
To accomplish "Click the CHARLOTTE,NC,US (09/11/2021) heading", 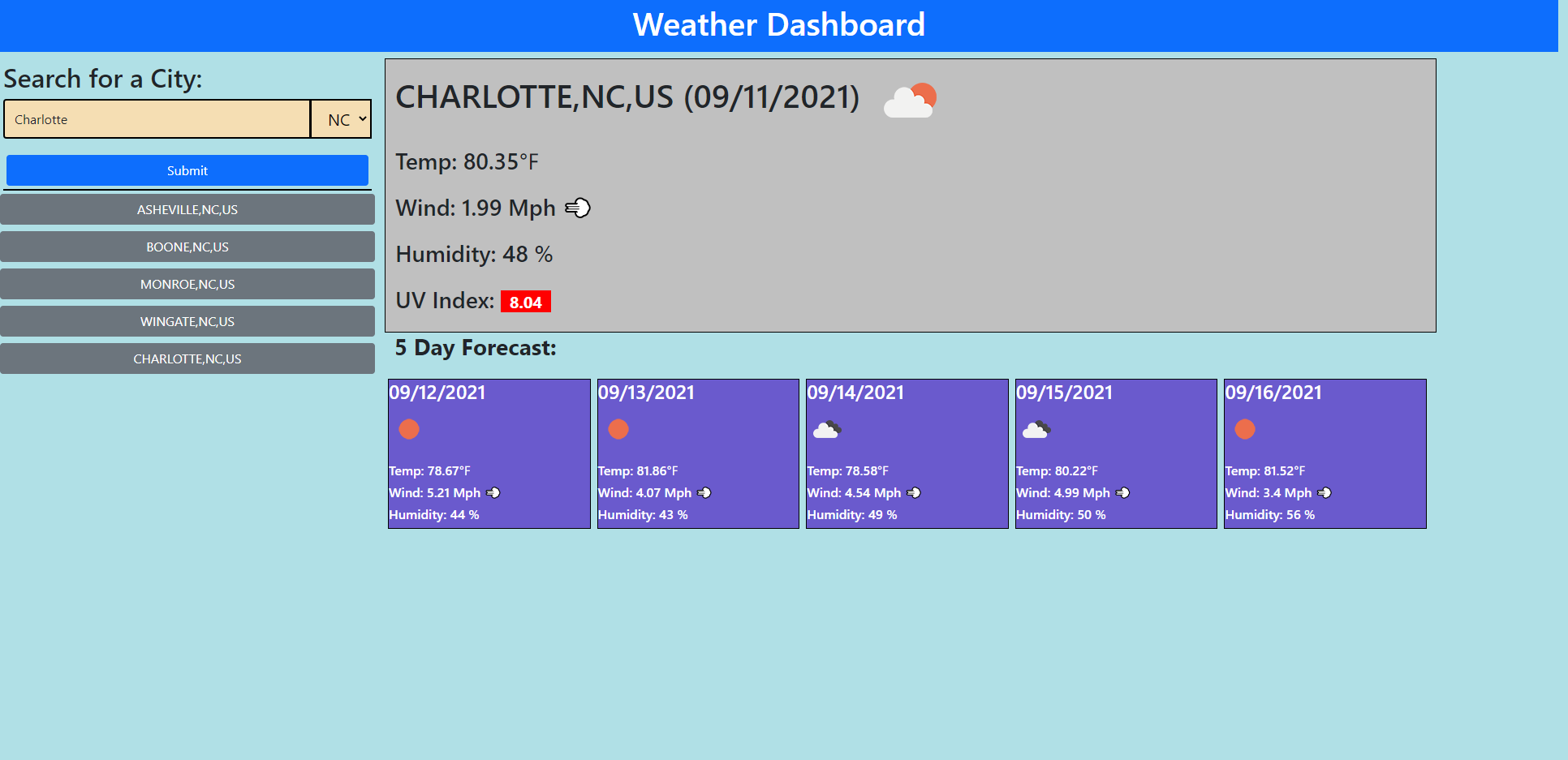I will point(627,97).
